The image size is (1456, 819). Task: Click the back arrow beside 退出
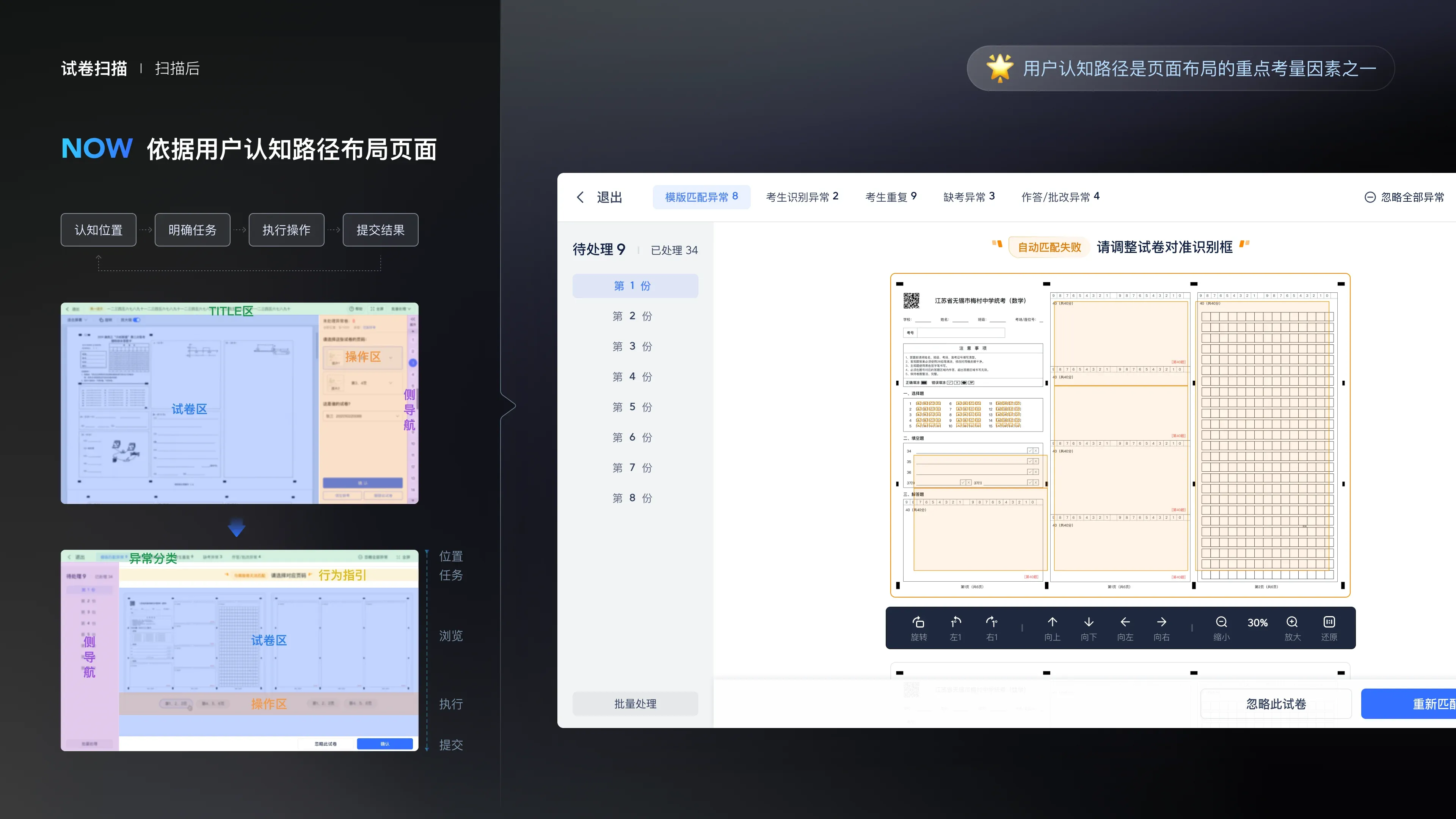pyautogui.click(x=580, y=197)
